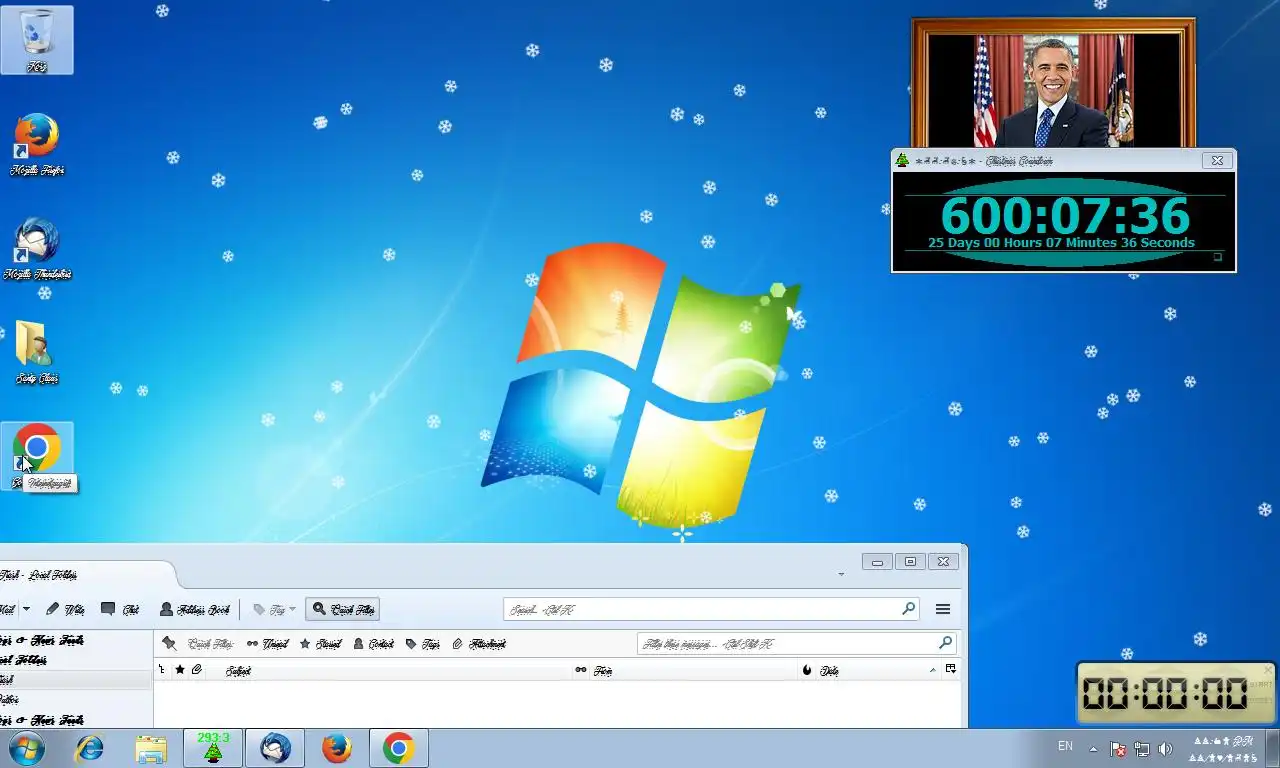Screen dimensions: 1280x768
Task: Select the Mozilla Firefox desktop shortcut
Action: (37, 146)
